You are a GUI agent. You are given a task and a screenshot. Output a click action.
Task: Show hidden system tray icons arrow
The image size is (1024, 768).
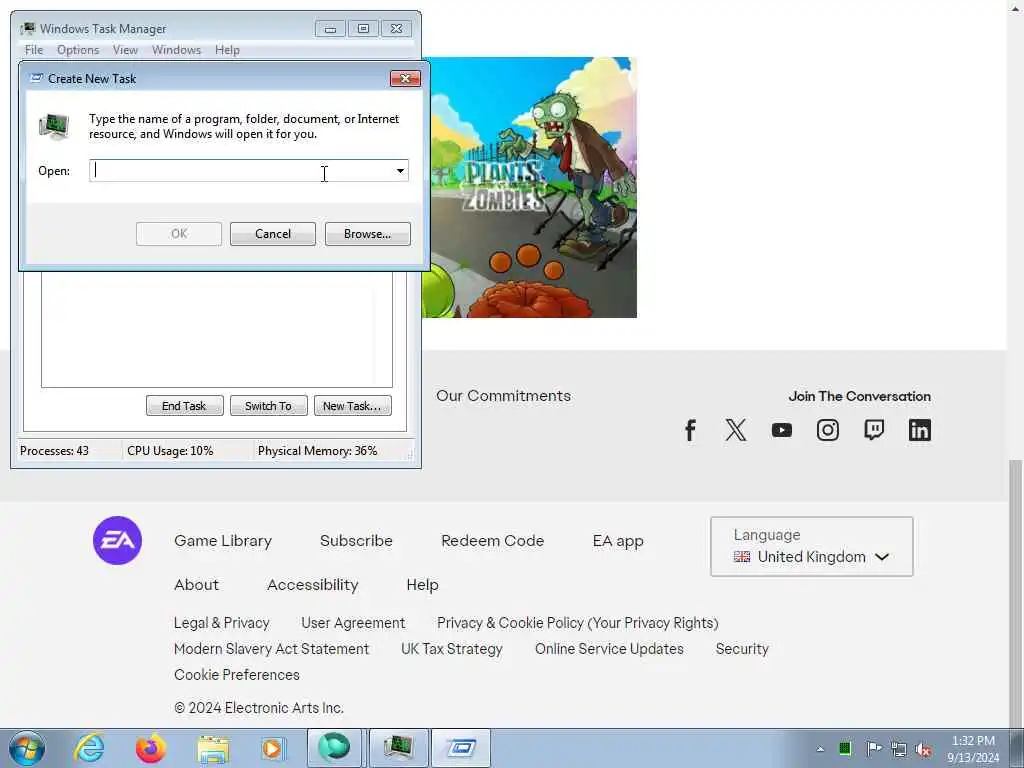820,749
